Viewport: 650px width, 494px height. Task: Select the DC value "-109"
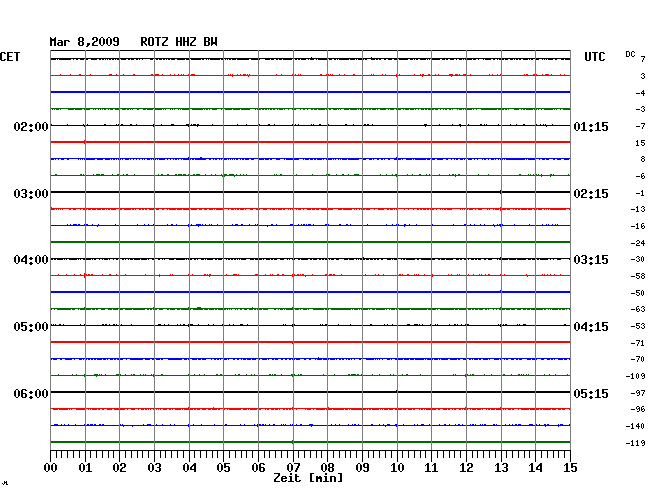(635, 376)
